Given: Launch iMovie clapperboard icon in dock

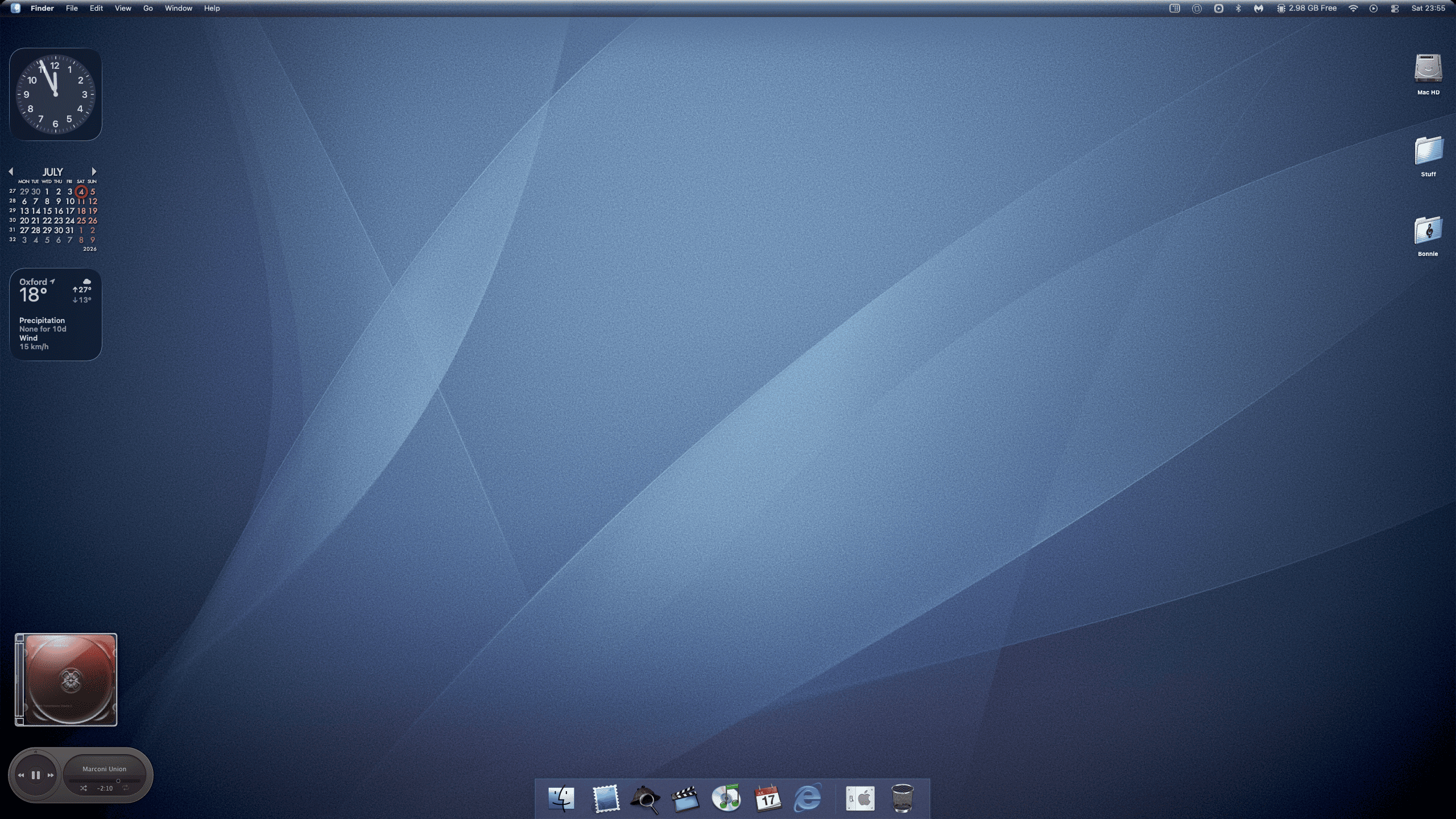Looking at the screenshot, I should [x=685, y=799].
